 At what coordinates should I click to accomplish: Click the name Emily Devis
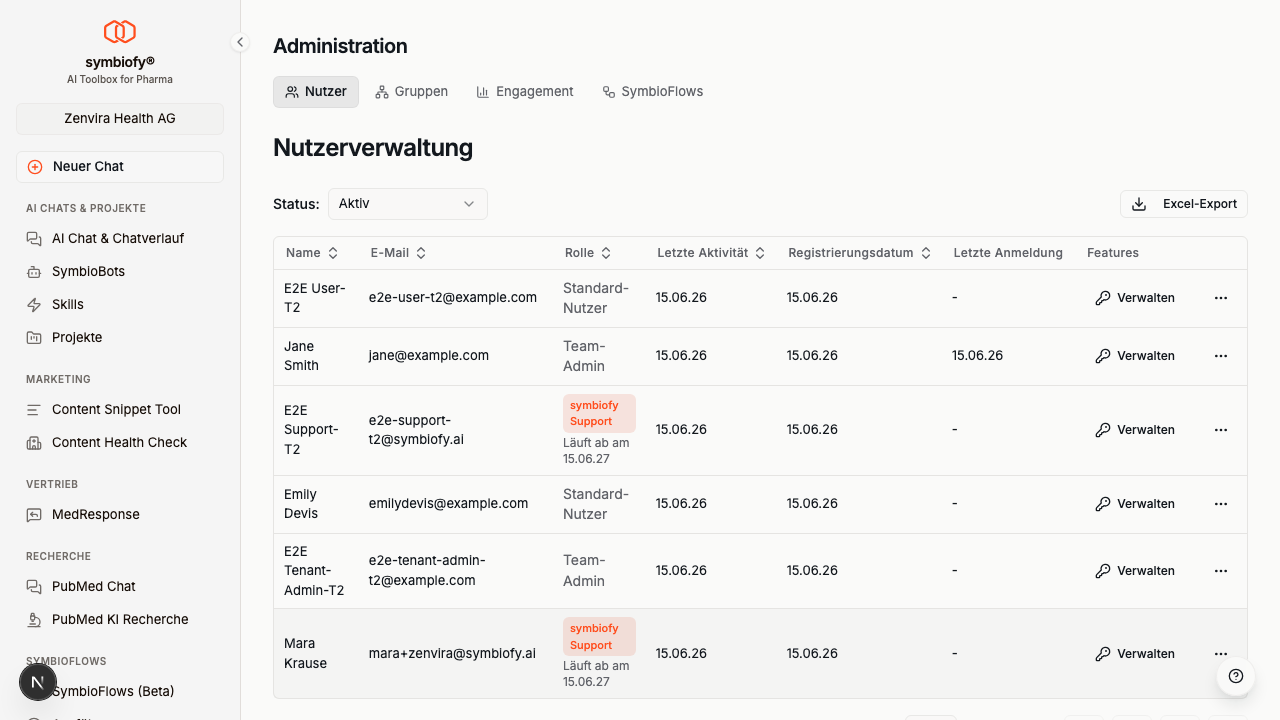[301, 504]
